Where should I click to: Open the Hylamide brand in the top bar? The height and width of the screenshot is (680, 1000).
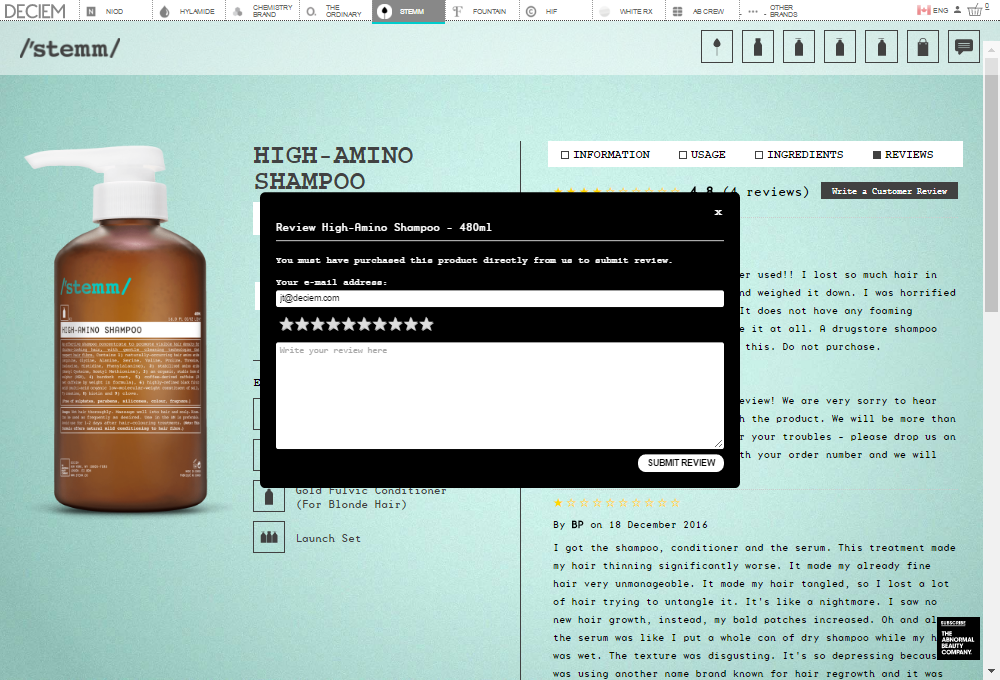coord(189,11)
